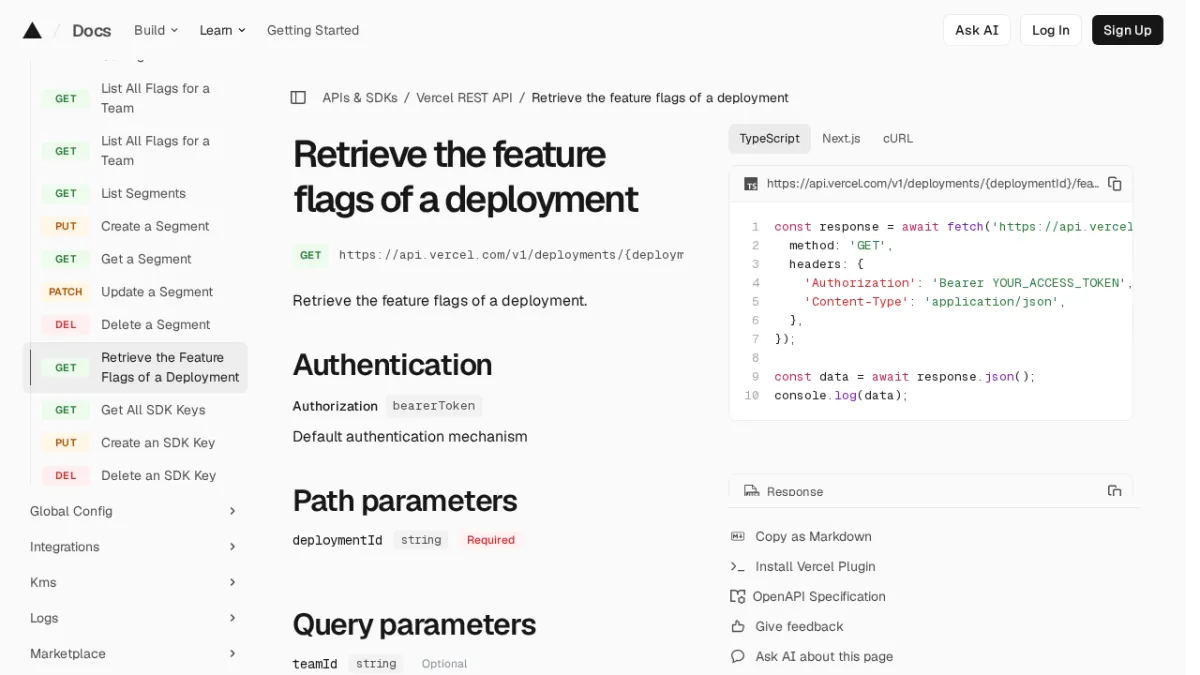
Task: Open the Build dropdown menu
Action: tap(156, 30)
